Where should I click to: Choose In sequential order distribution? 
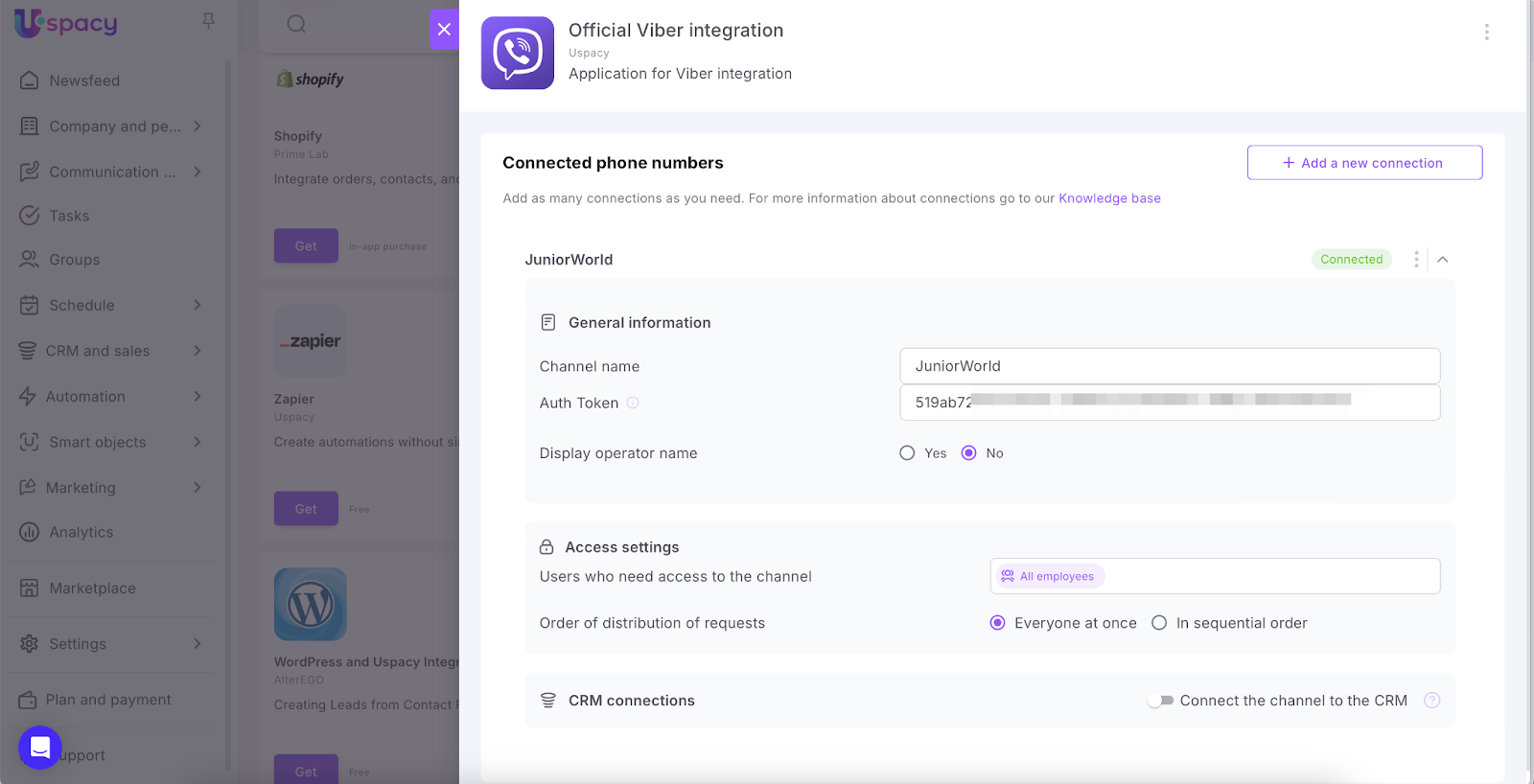pos(1159,623)
